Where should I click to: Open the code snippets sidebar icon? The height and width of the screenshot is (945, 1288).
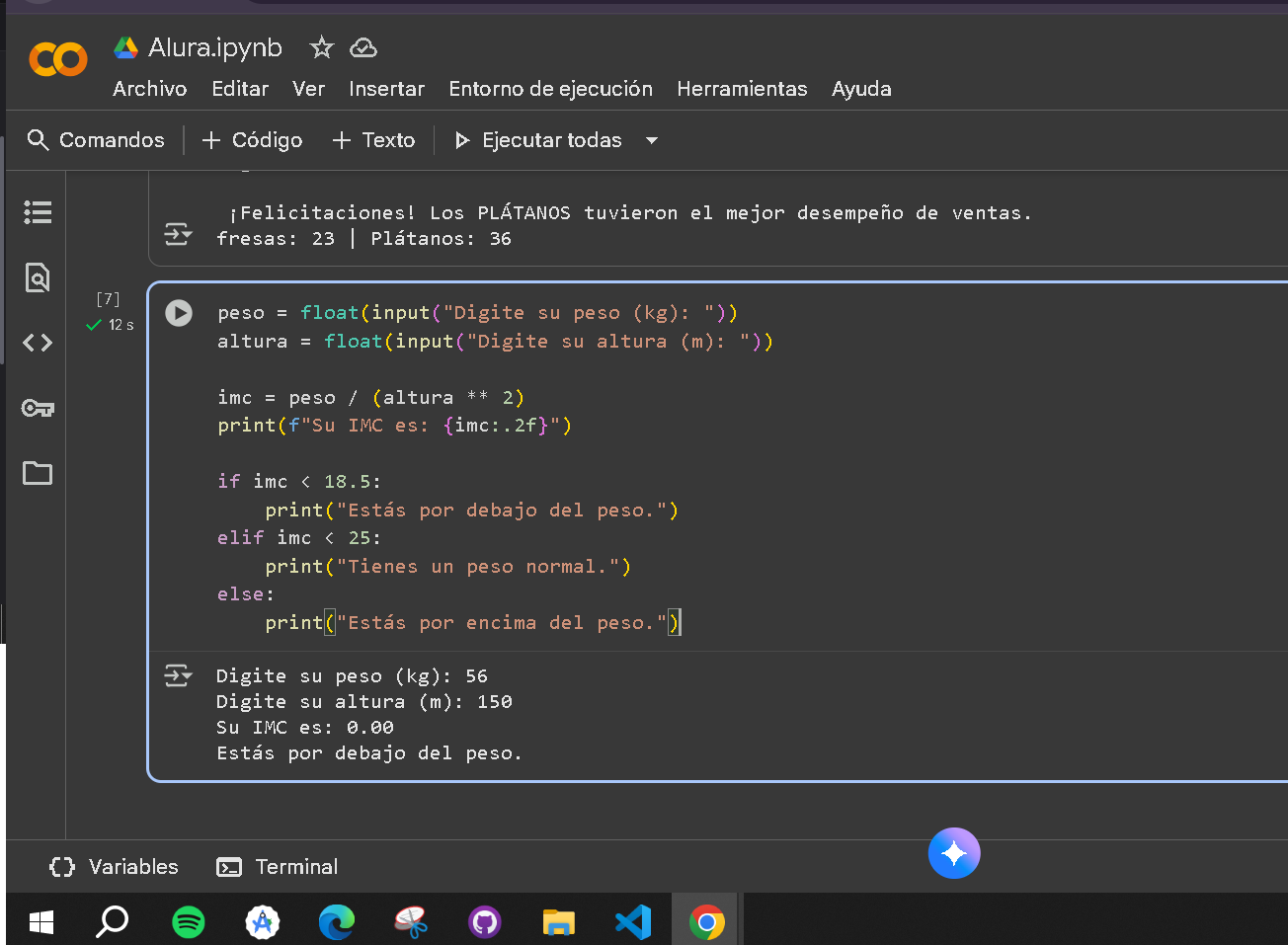(38, 343)
